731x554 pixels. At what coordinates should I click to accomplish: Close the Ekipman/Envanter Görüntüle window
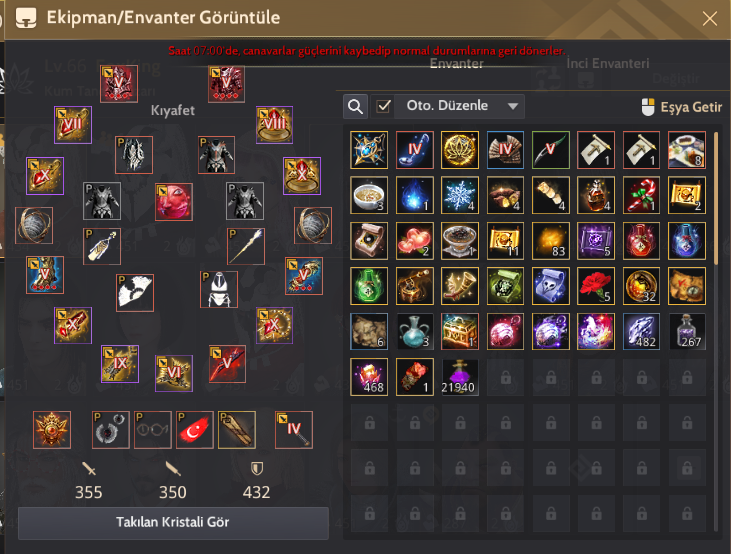pos(710,19)
